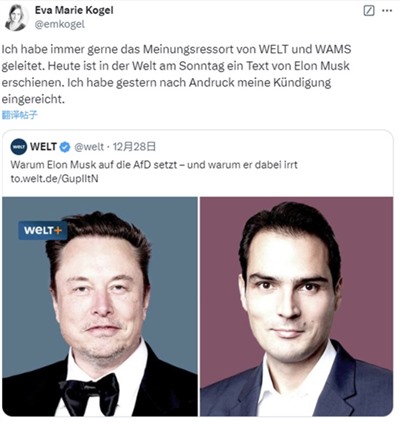
Task: Click the blue verified badge beside WELT
Action: click(x=65, y=147)
